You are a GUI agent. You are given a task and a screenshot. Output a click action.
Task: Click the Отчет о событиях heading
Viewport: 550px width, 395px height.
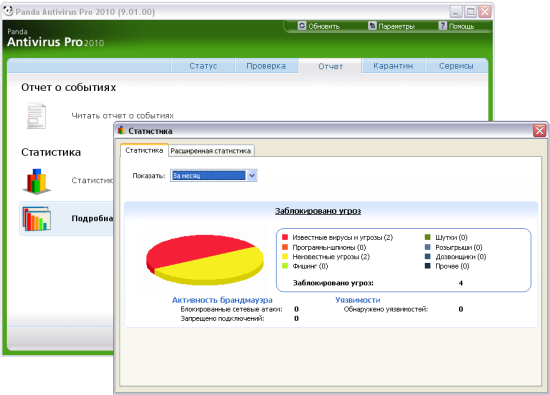68,87
